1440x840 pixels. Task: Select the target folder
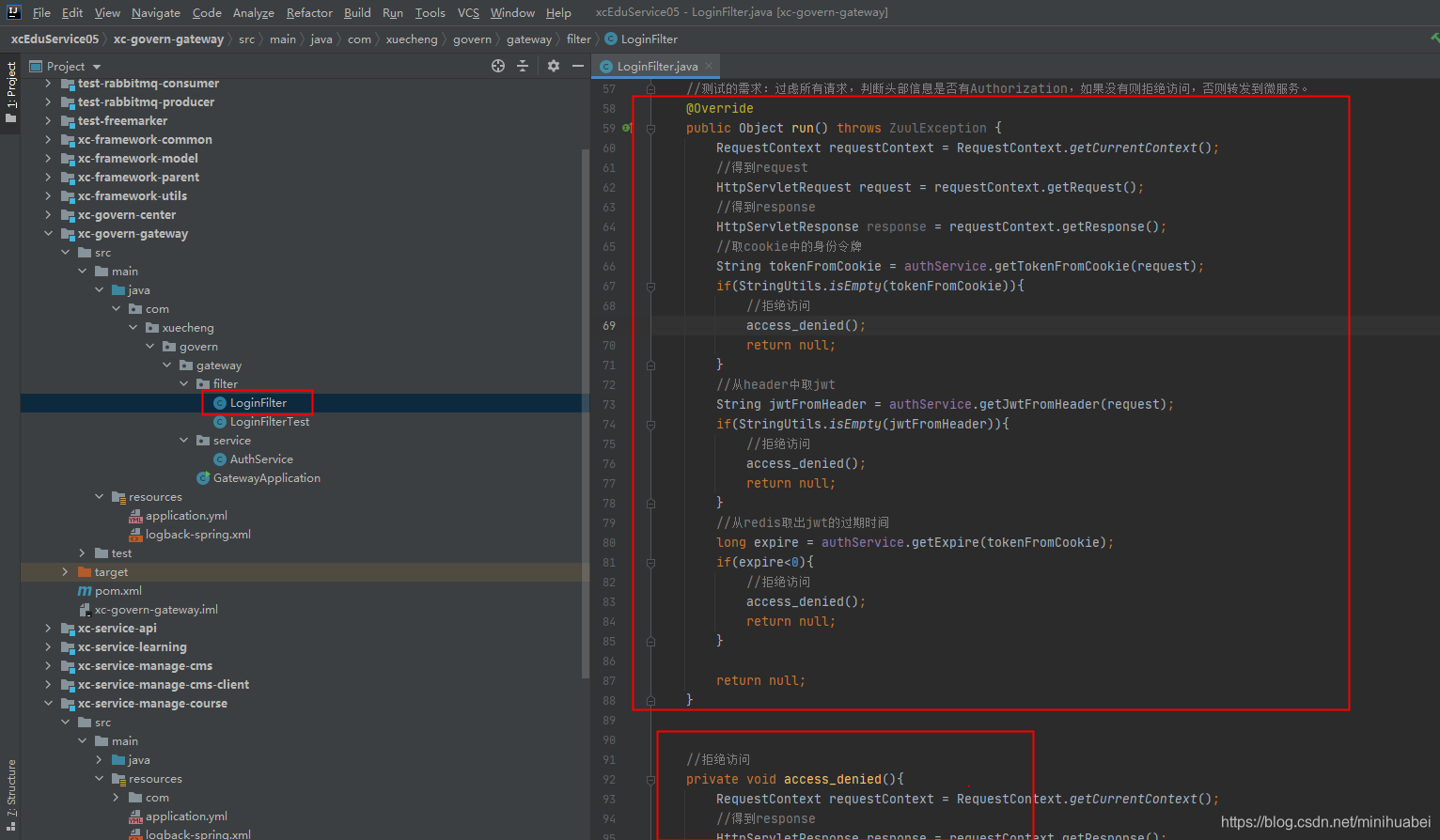(x=111, y=572)
